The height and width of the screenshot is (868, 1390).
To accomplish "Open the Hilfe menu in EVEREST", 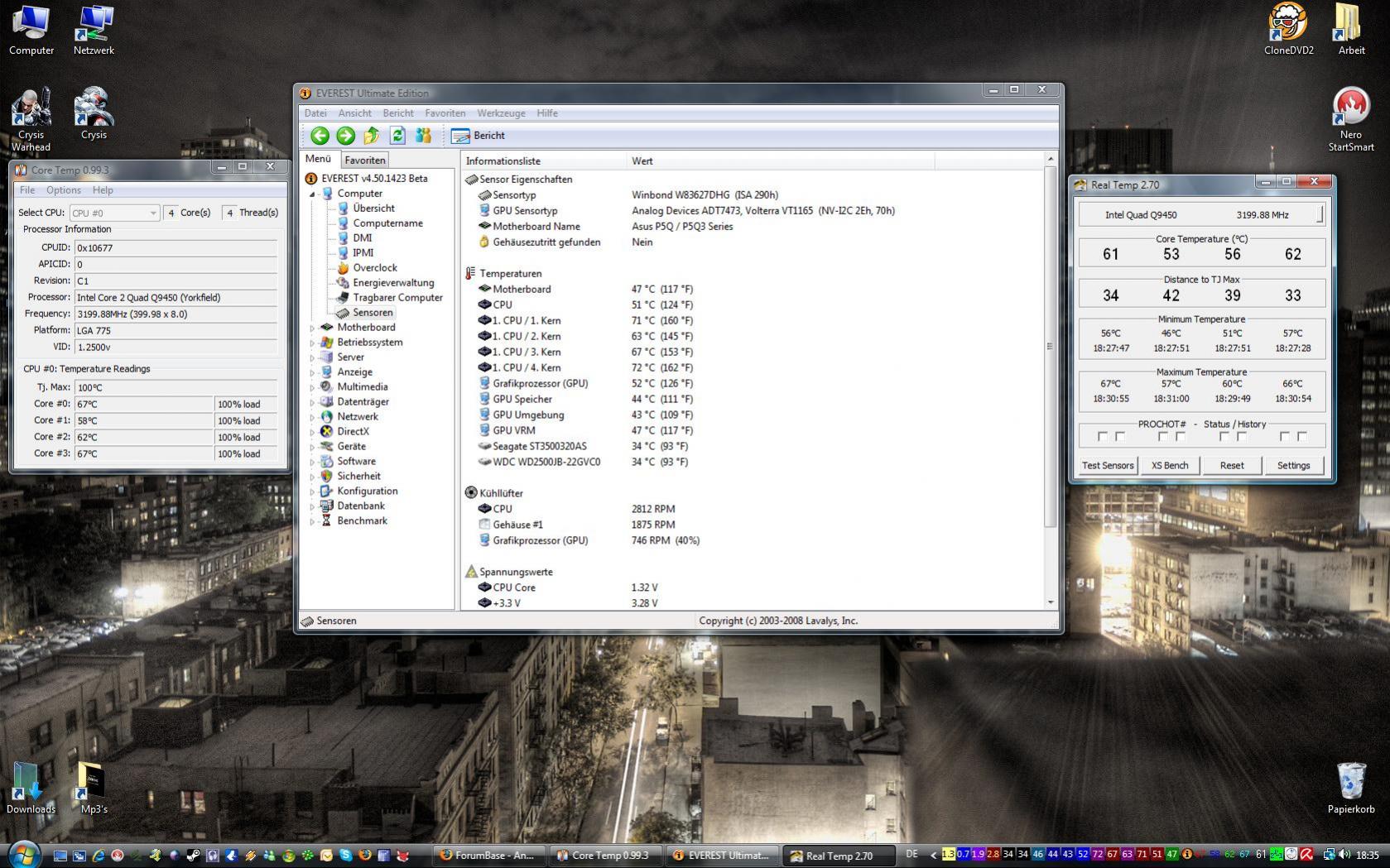I will pyautogui.click(x=547, y=113).
